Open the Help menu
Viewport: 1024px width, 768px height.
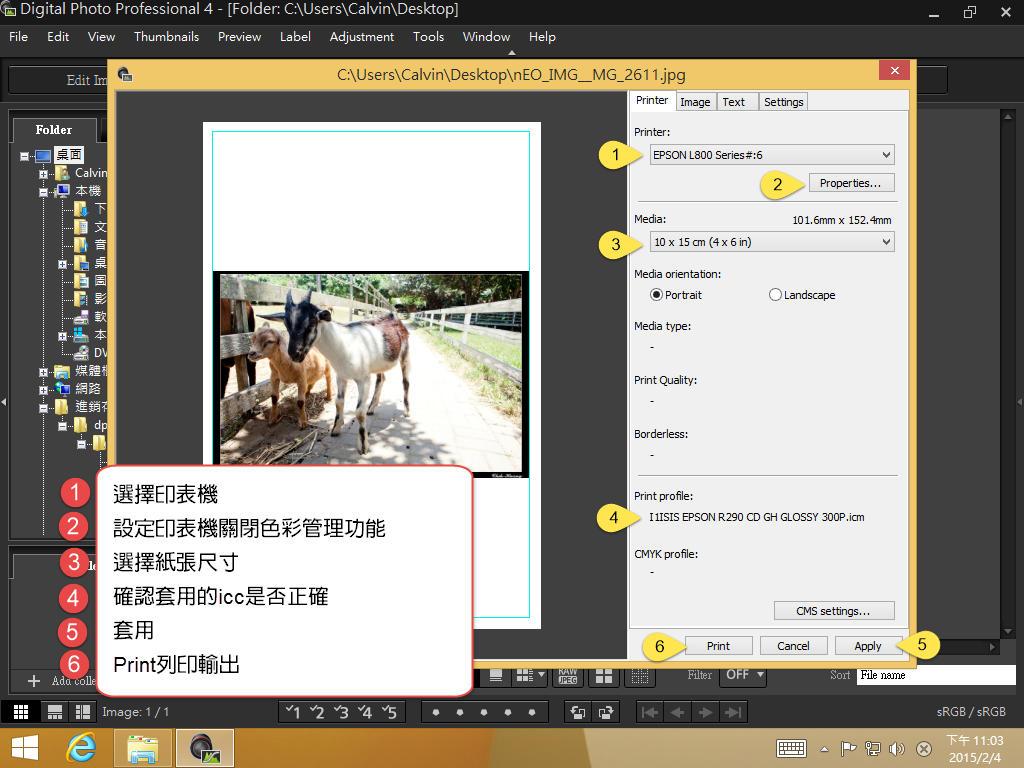pos(542,37)
